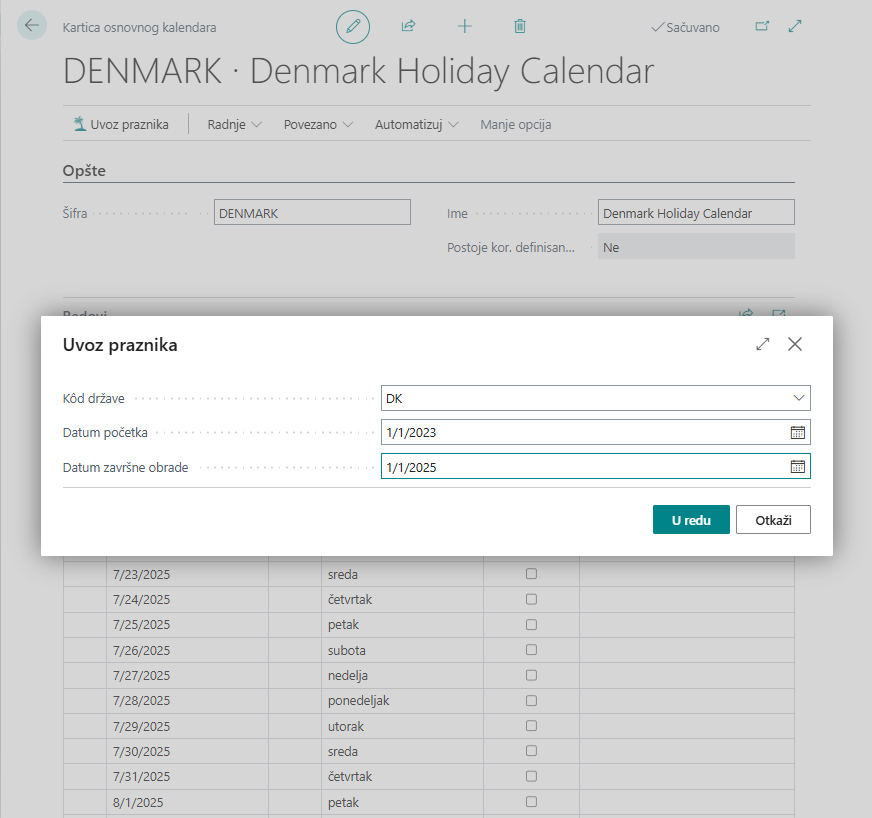Image resolution: width=872 pixels, height=818 pixels.
Task: Confirm with the U redu button
Action: (691, 520)
